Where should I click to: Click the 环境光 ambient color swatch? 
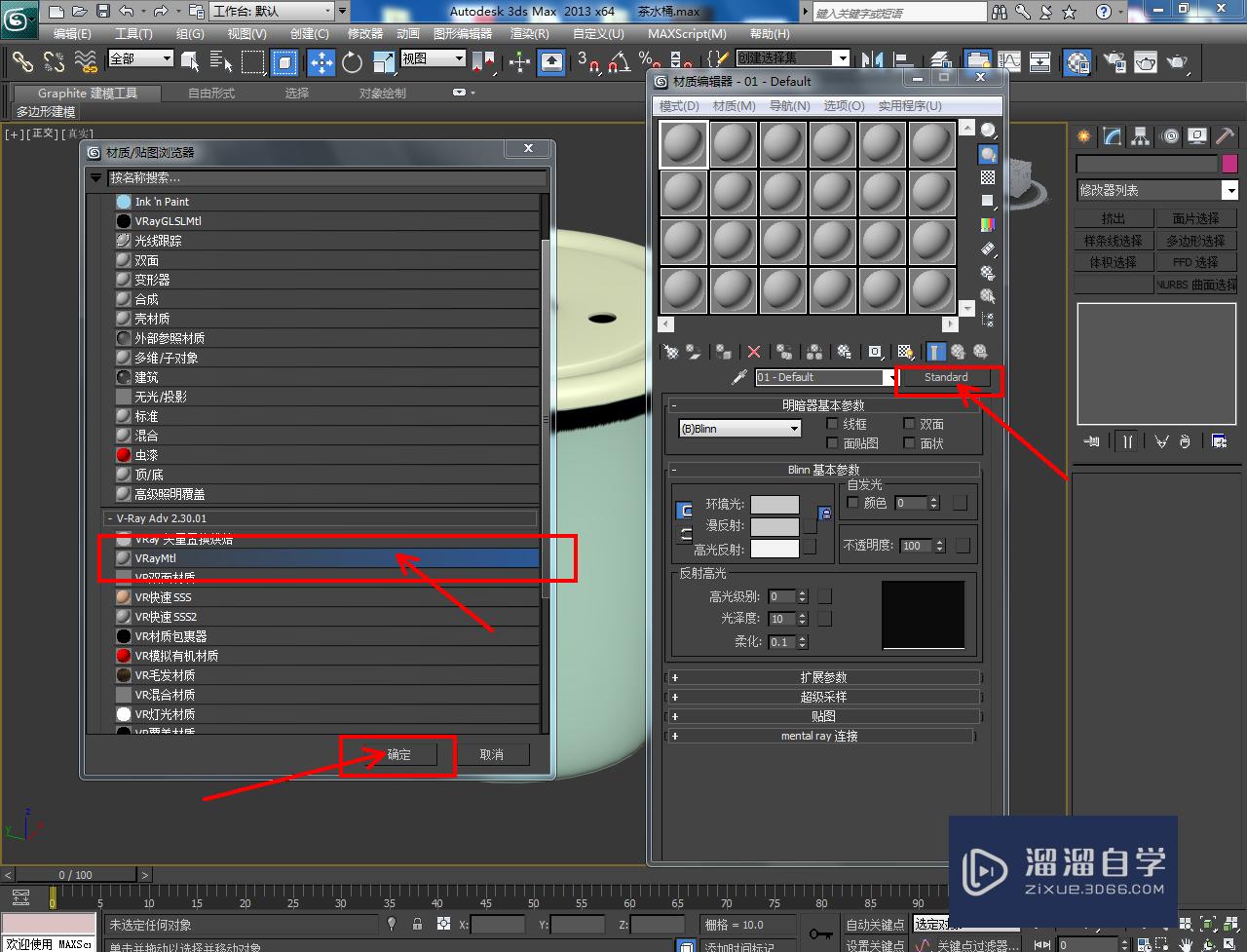click(775, 505)
